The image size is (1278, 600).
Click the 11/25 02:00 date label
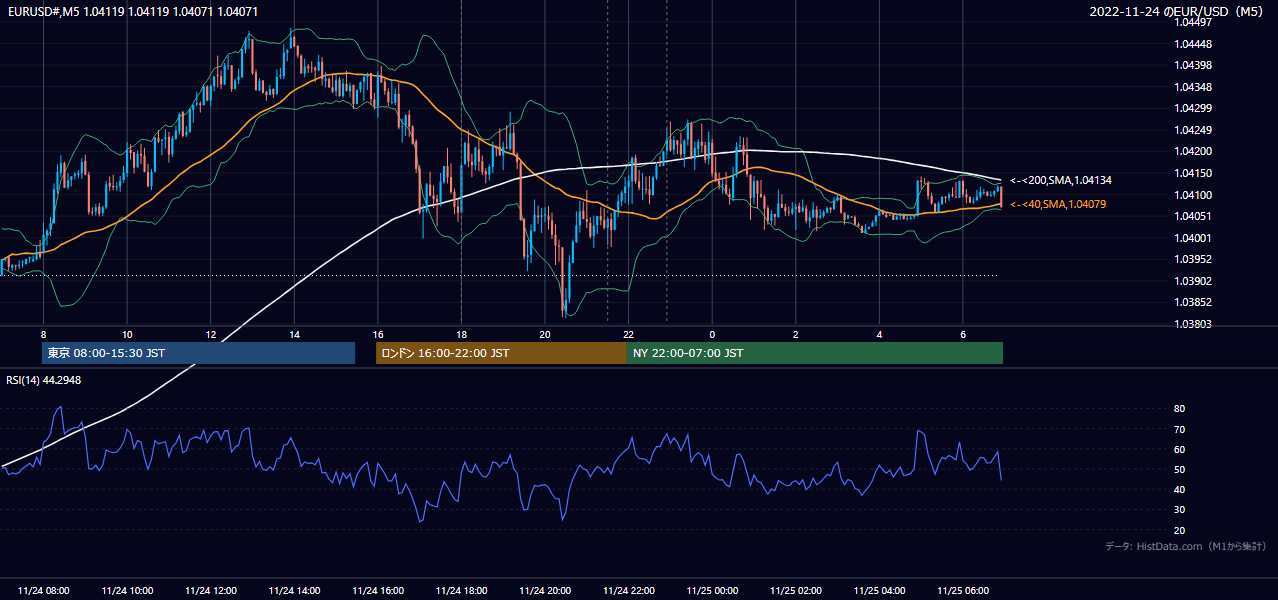point(795,591)
